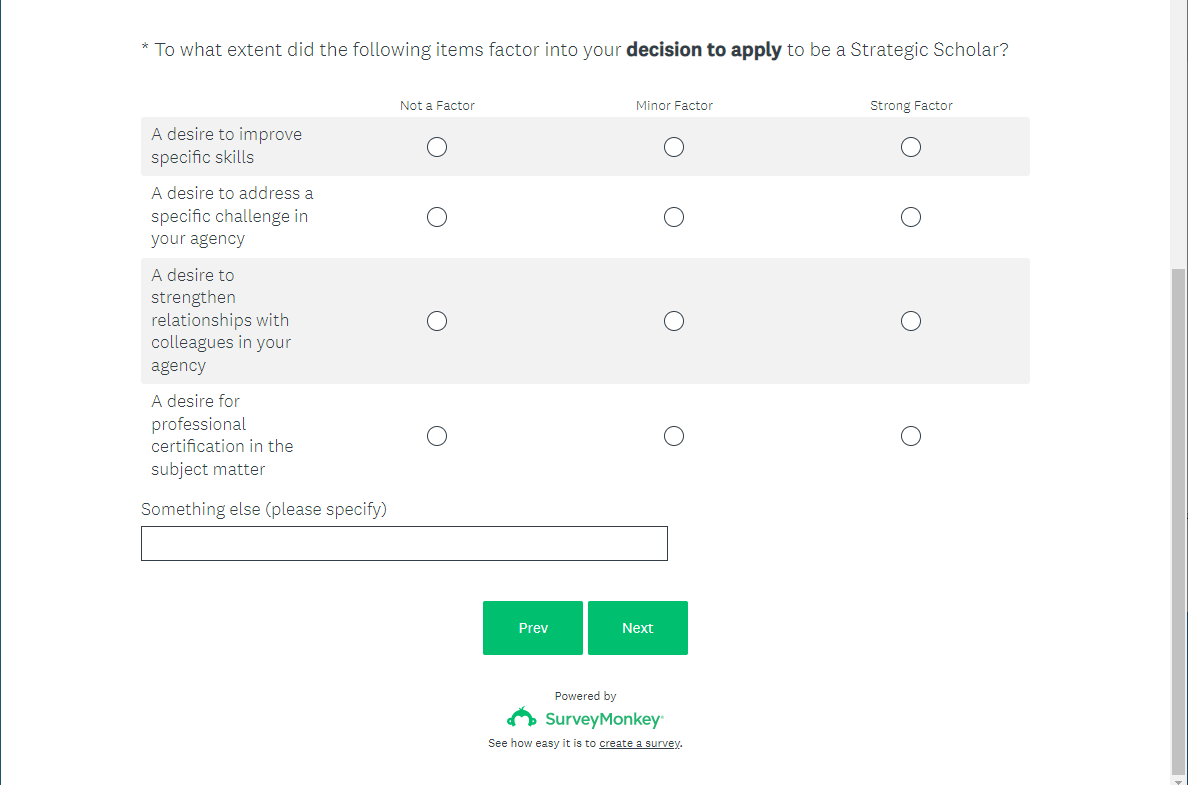Screen dimensions: 1188x785
Task: Click the SurveyMonkey wordmark text
Action: click(603, 719)
